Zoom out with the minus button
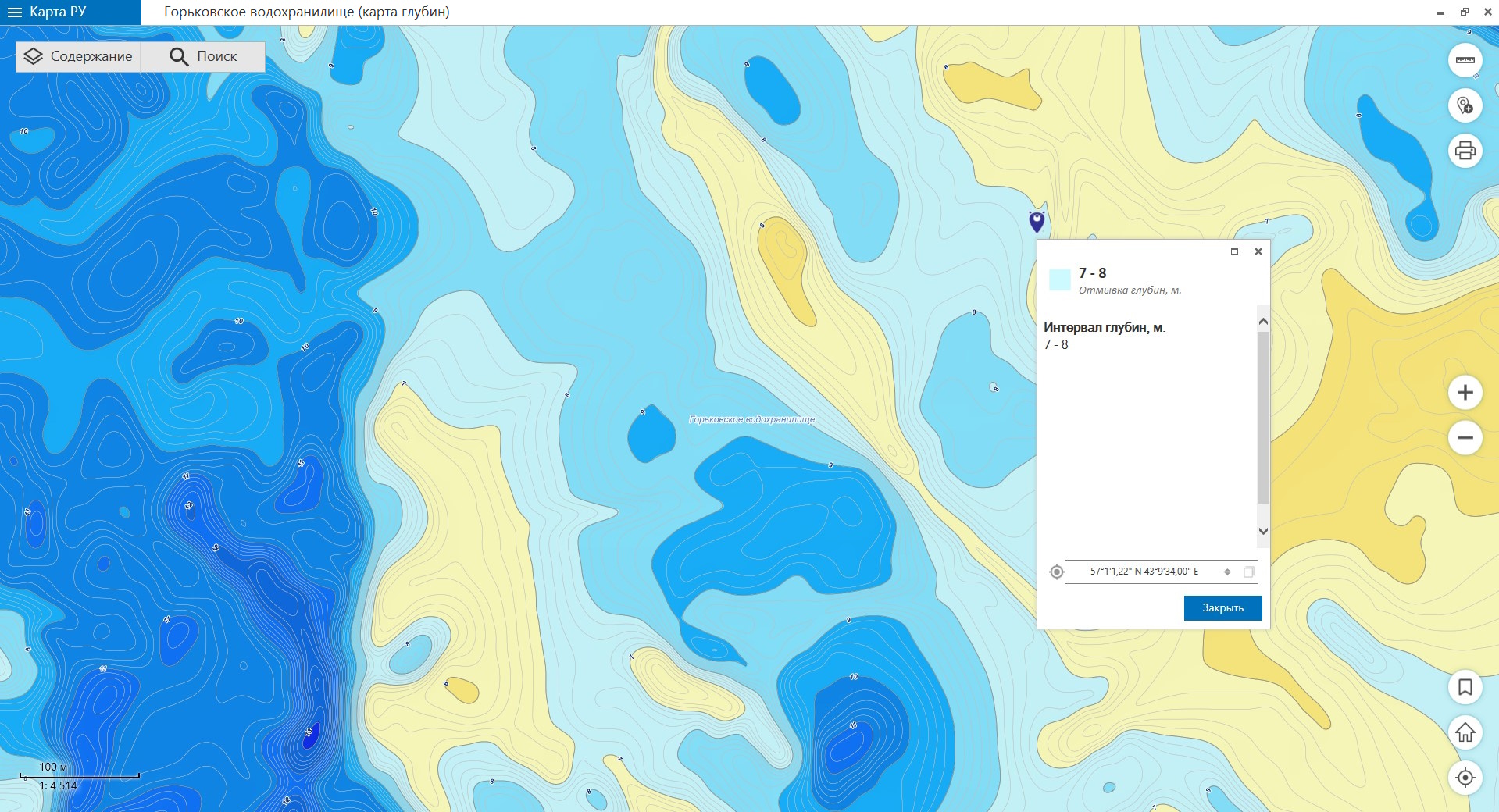The image size is (1499, 812). click(x=1465, y=437)
